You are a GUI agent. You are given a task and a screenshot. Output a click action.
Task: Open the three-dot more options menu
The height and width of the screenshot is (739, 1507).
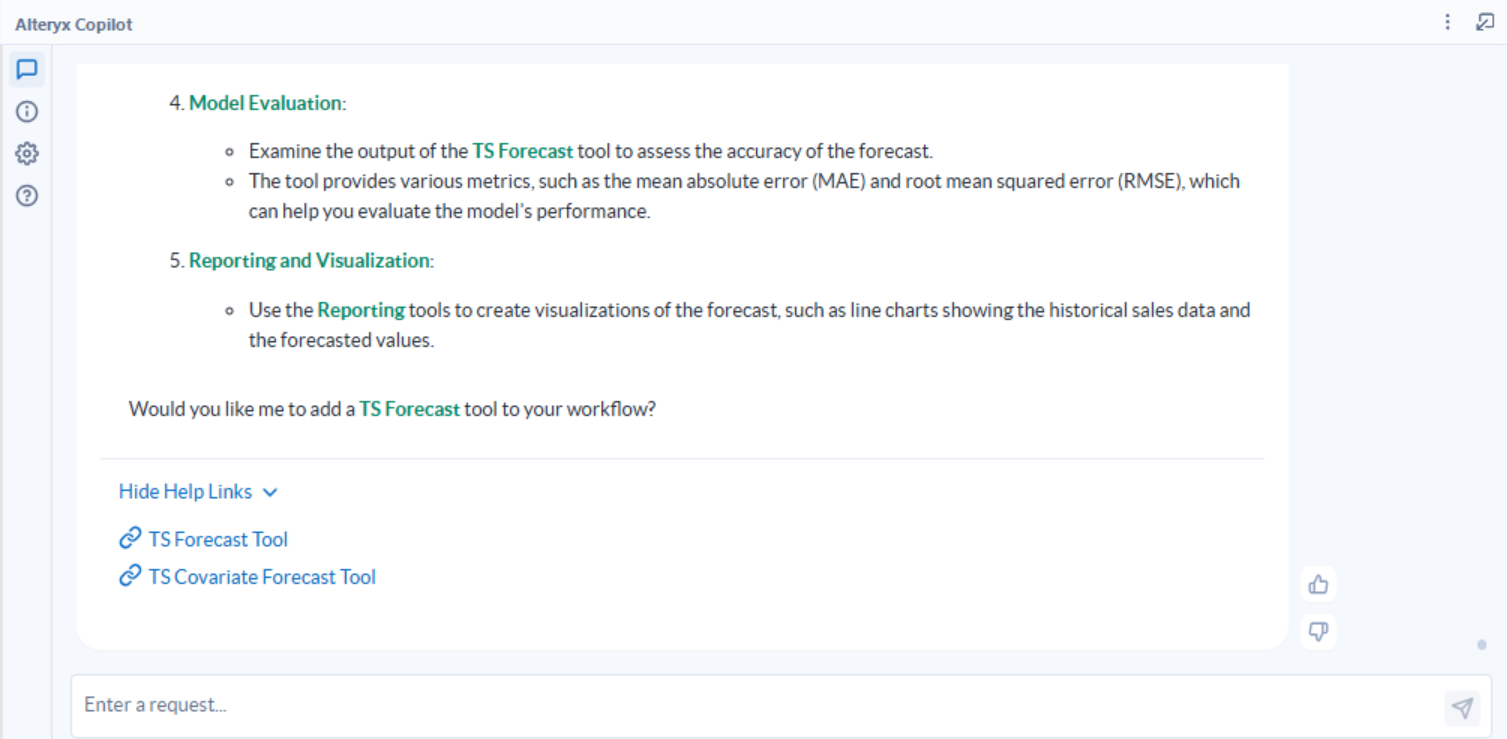[x=1448, y=22]
